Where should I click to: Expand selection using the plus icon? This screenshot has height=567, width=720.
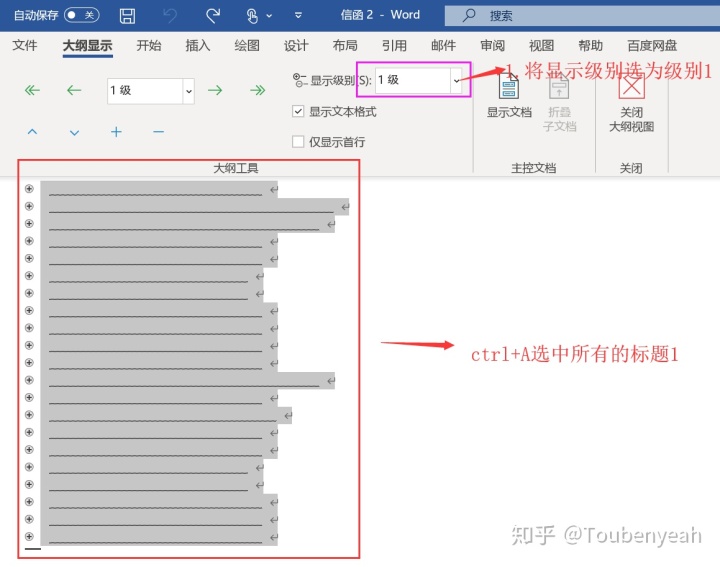[x=116, y=132]
